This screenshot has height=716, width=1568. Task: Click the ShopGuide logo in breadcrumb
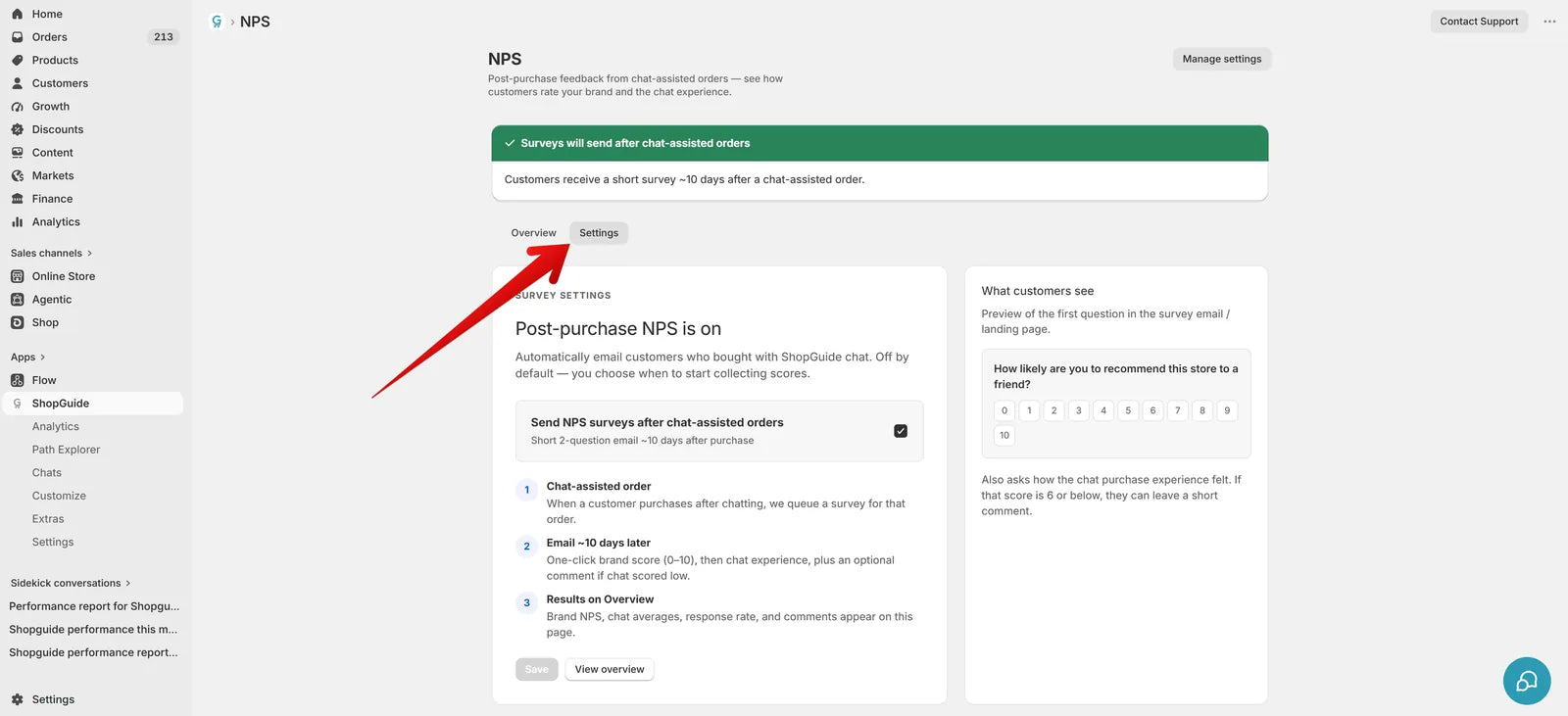tap(217, 22)
